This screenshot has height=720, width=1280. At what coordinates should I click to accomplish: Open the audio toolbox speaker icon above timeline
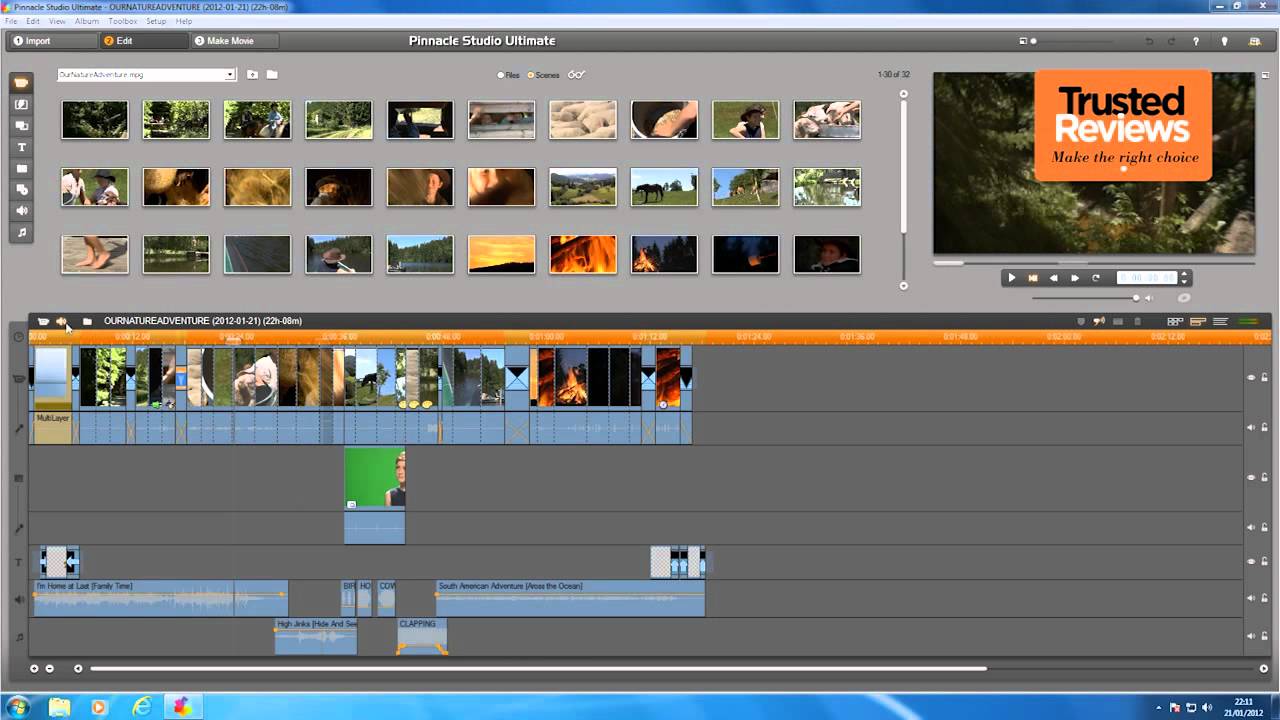pyautogui.click(x=62, y=321)
